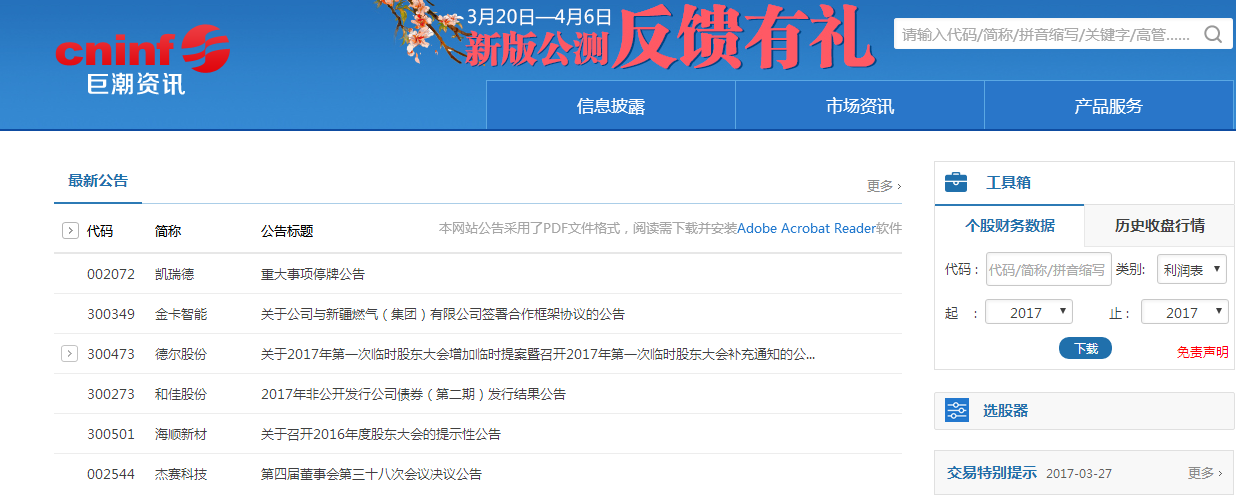1236x495 pixels.
Task: Click 更多 next to 最新公告
Action: click(883, 186)
